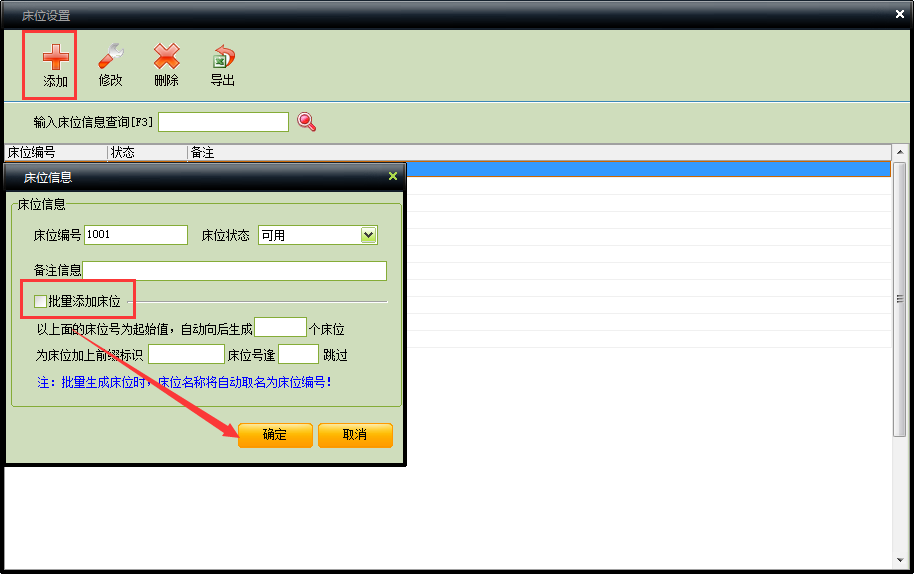Viewport: 914px width, 574px height.
Task: Click the scrollbar down arrow
Action: coord(900,561)
